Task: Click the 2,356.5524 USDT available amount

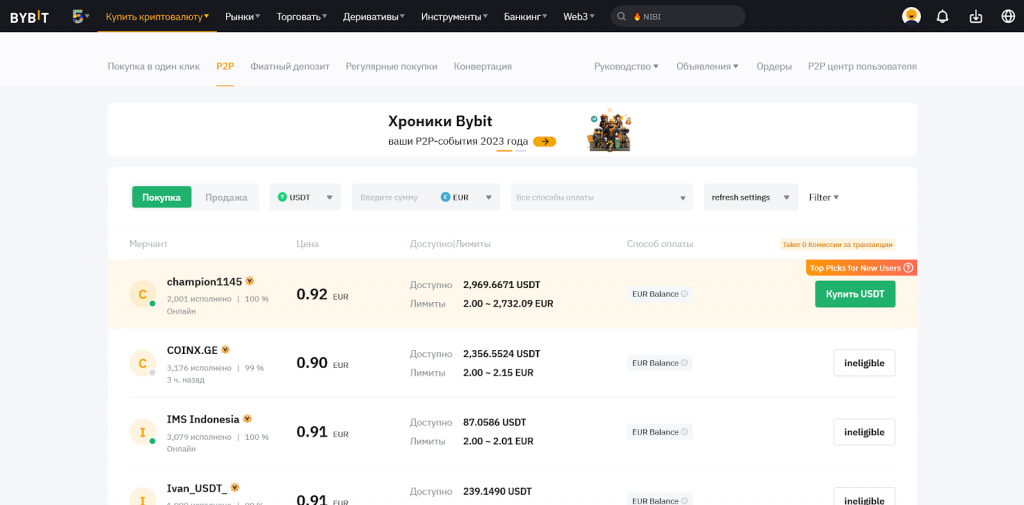Action: coord(502,353)
